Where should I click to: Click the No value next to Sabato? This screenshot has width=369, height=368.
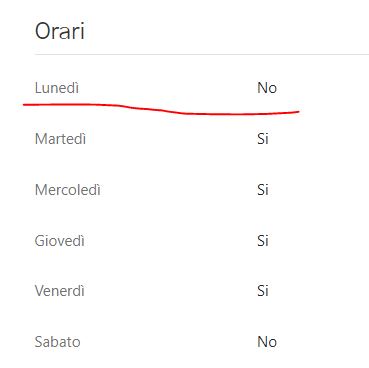click(267, 342)
